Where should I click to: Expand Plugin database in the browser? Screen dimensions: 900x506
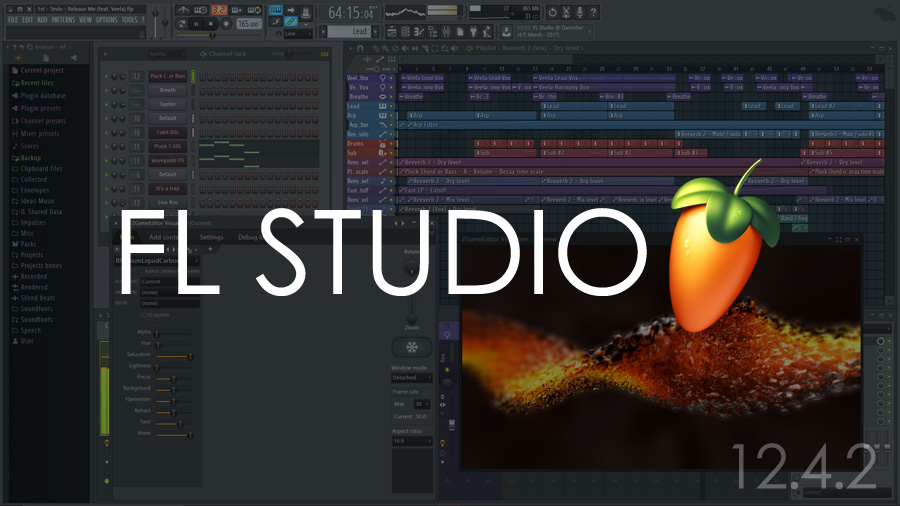(38, 96)
